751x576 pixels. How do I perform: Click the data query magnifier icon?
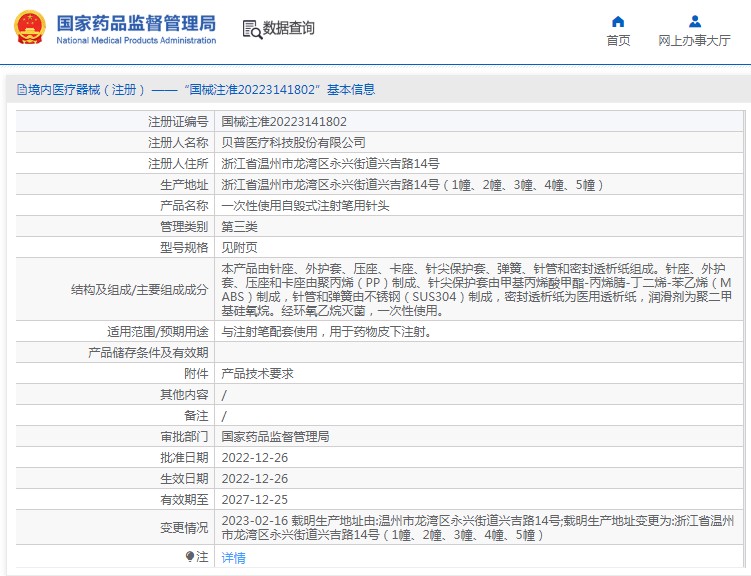click(x=252, y=29)
